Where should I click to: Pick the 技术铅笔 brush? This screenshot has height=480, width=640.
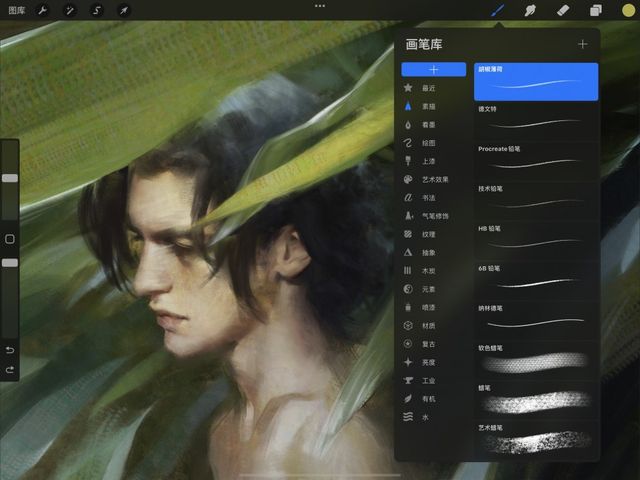[x=536, y=201]
